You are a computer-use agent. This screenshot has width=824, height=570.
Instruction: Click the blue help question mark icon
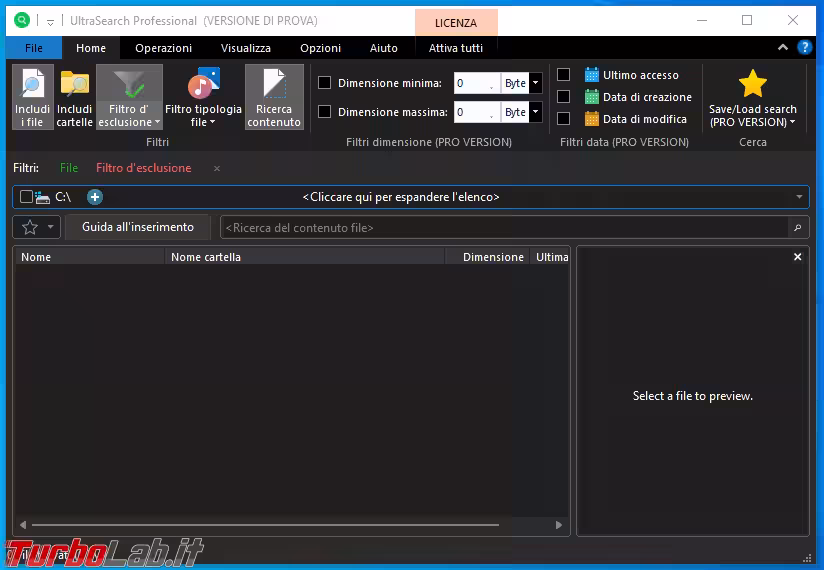coord(804,47)
